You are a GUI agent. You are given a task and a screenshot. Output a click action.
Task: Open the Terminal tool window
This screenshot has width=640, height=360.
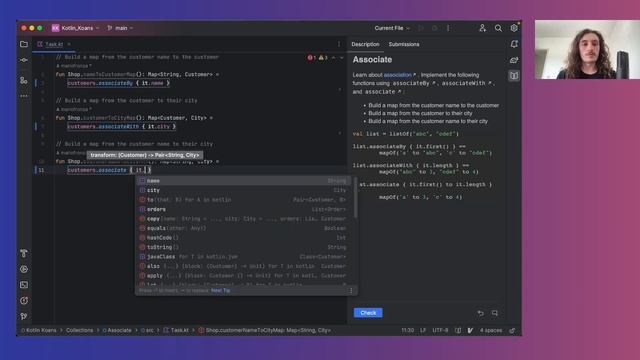(24, 285)
